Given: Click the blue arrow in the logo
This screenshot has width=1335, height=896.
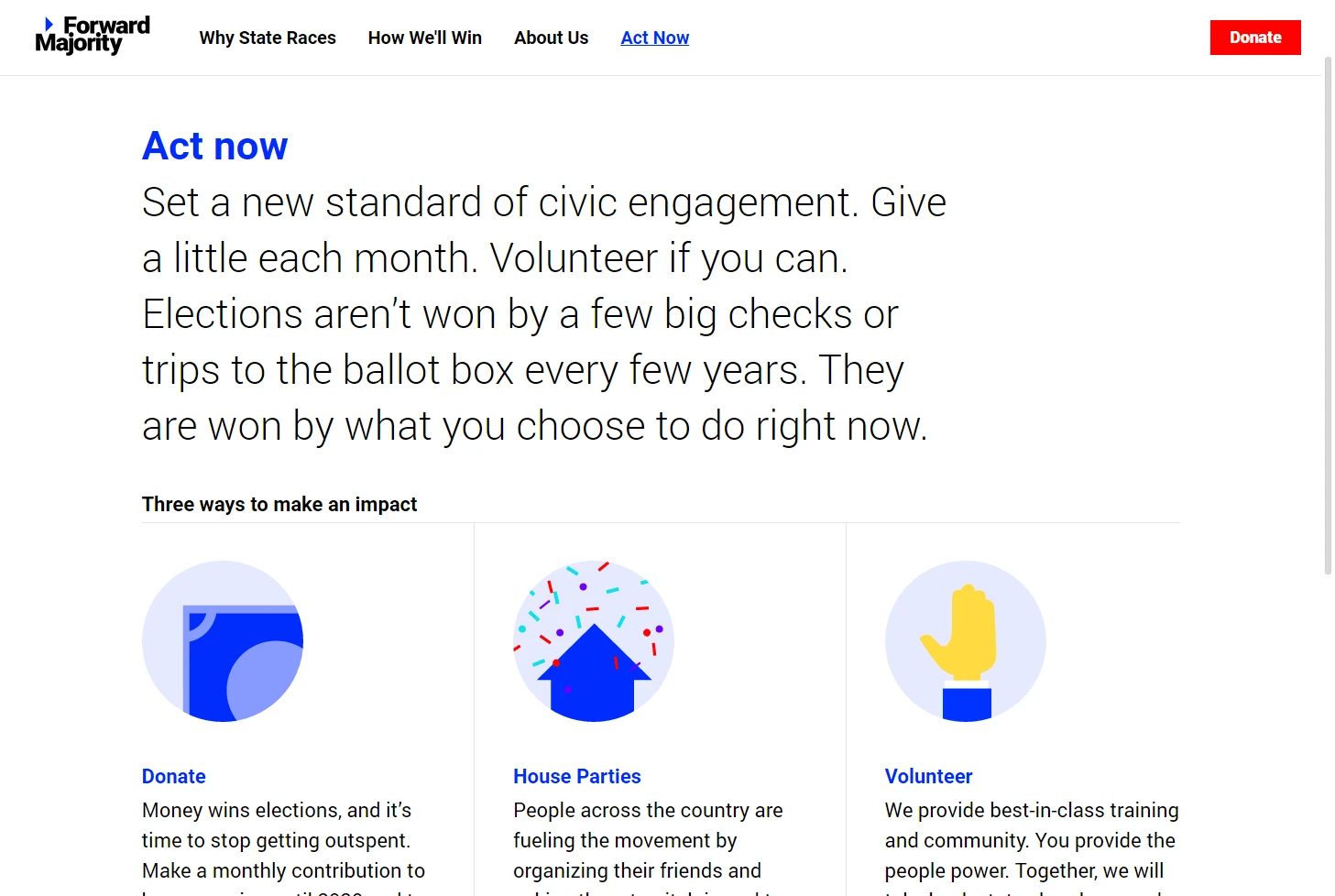Looking at the screenshot, I should point(49,24).
